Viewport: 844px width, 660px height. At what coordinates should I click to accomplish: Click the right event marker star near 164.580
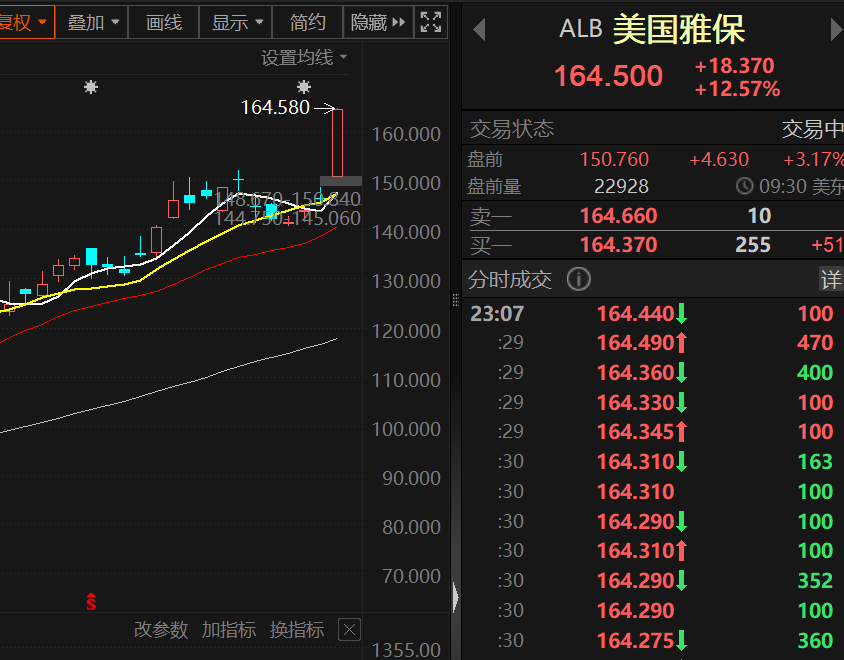(x=304, y=87)
